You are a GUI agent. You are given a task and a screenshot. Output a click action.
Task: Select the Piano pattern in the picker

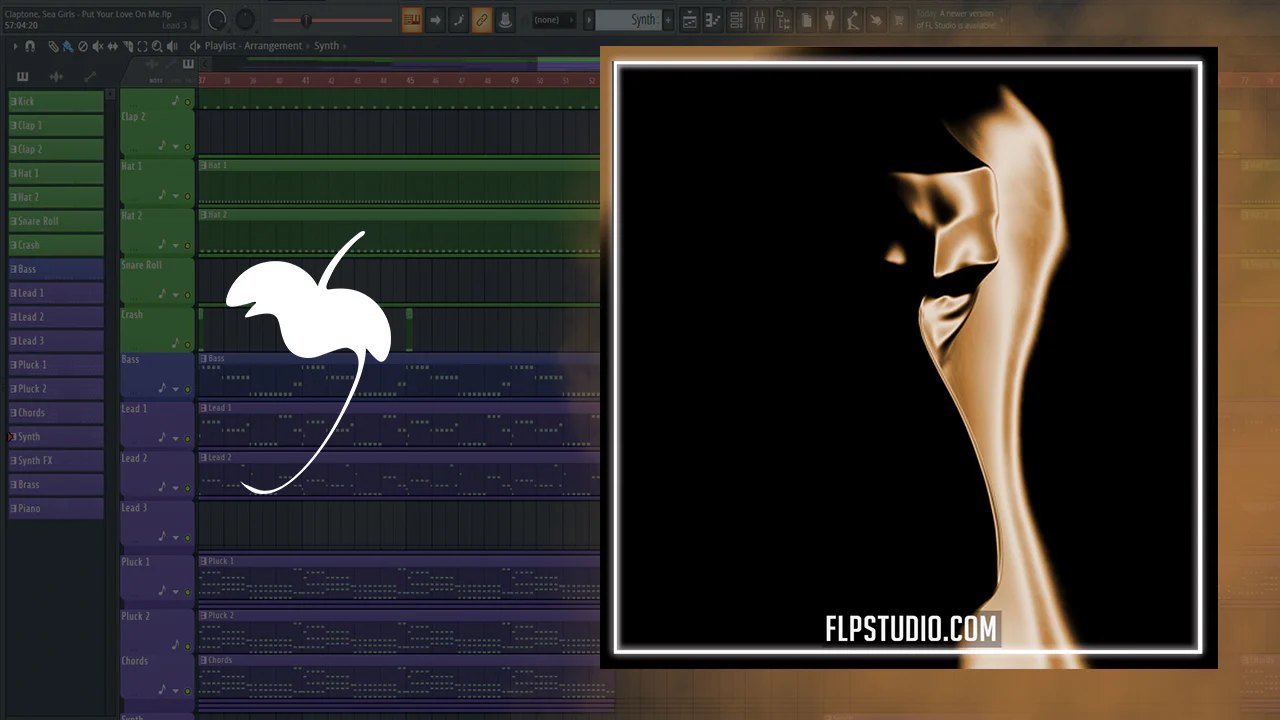coord(56,508)
